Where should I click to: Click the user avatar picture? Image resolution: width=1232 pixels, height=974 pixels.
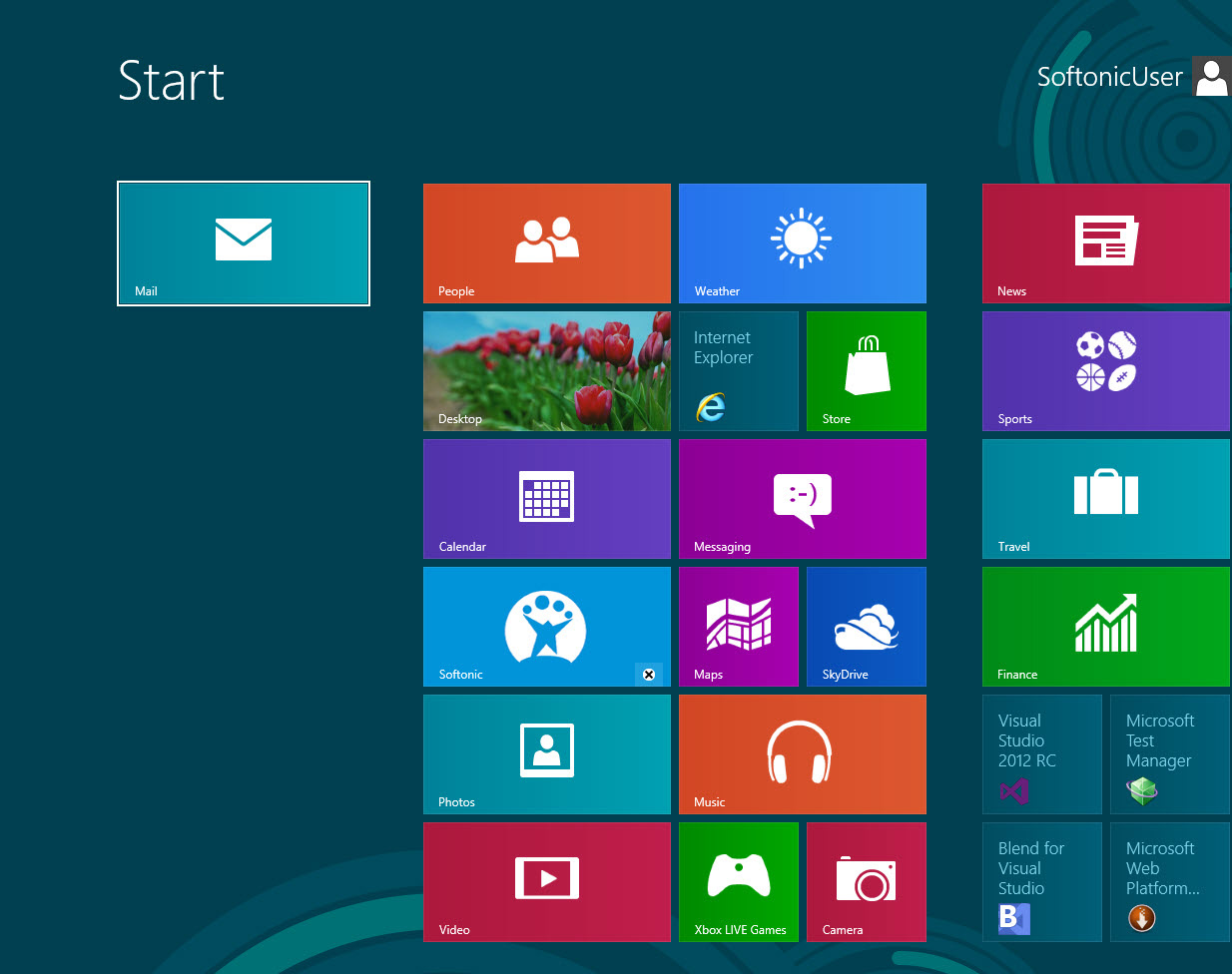click(x=1212, y=77)
